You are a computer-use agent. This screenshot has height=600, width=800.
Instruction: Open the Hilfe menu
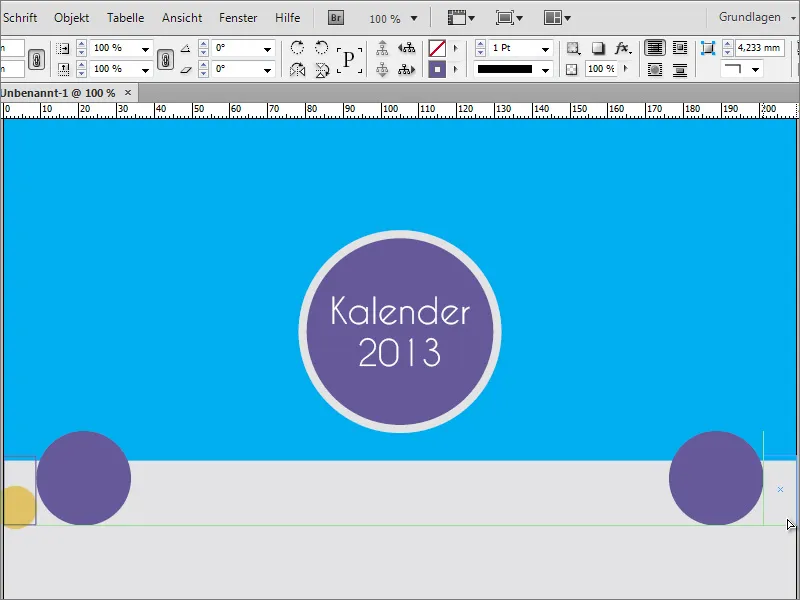(287, 18)
